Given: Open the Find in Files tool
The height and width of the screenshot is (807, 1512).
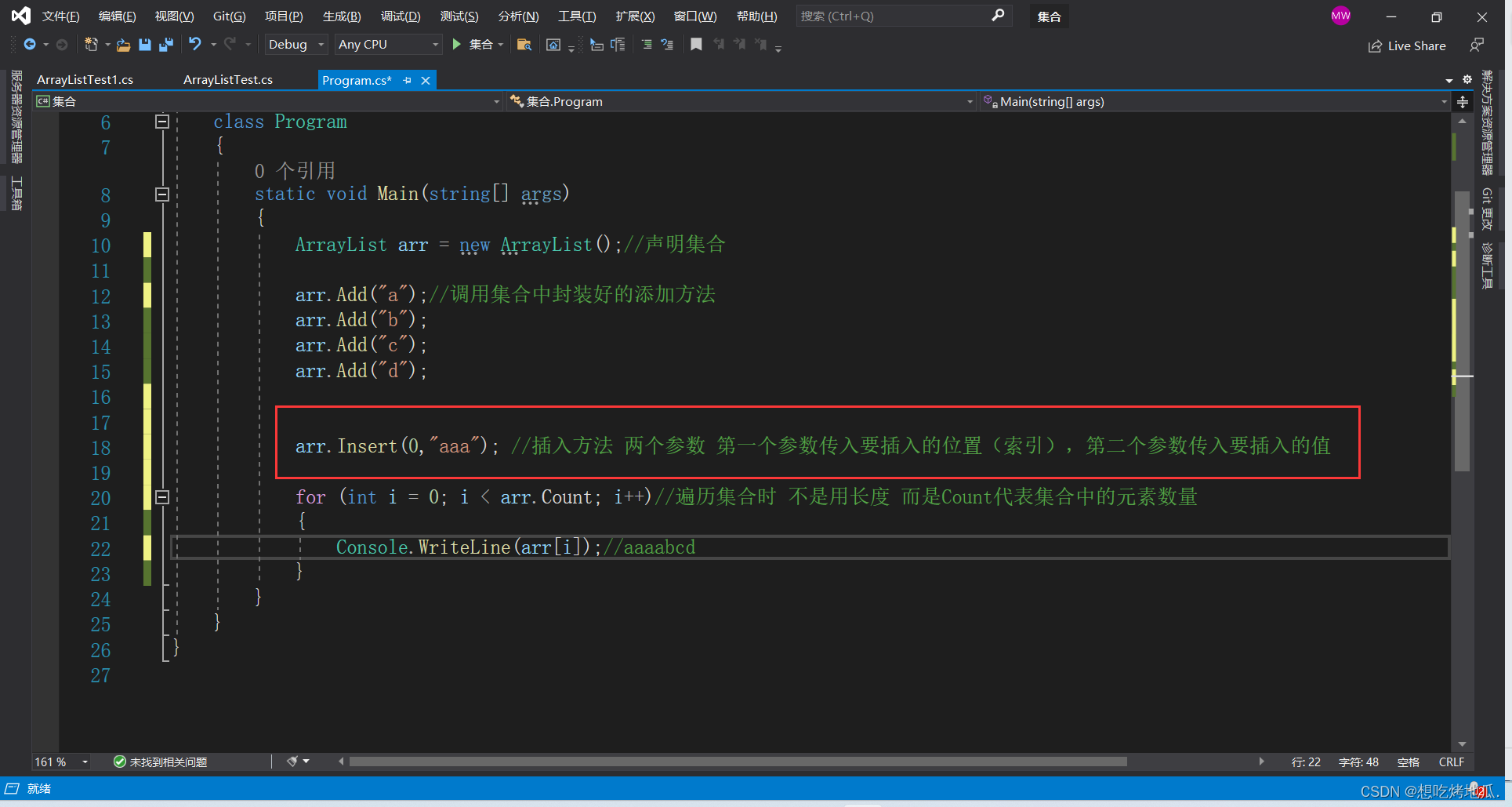Looking at the screenshot, I should [x=525, y=45].
